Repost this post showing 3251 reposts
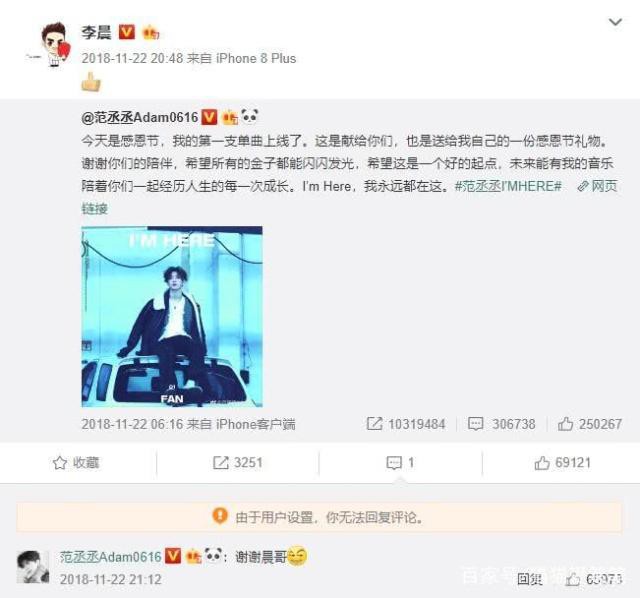 click(x=238, y=463)
